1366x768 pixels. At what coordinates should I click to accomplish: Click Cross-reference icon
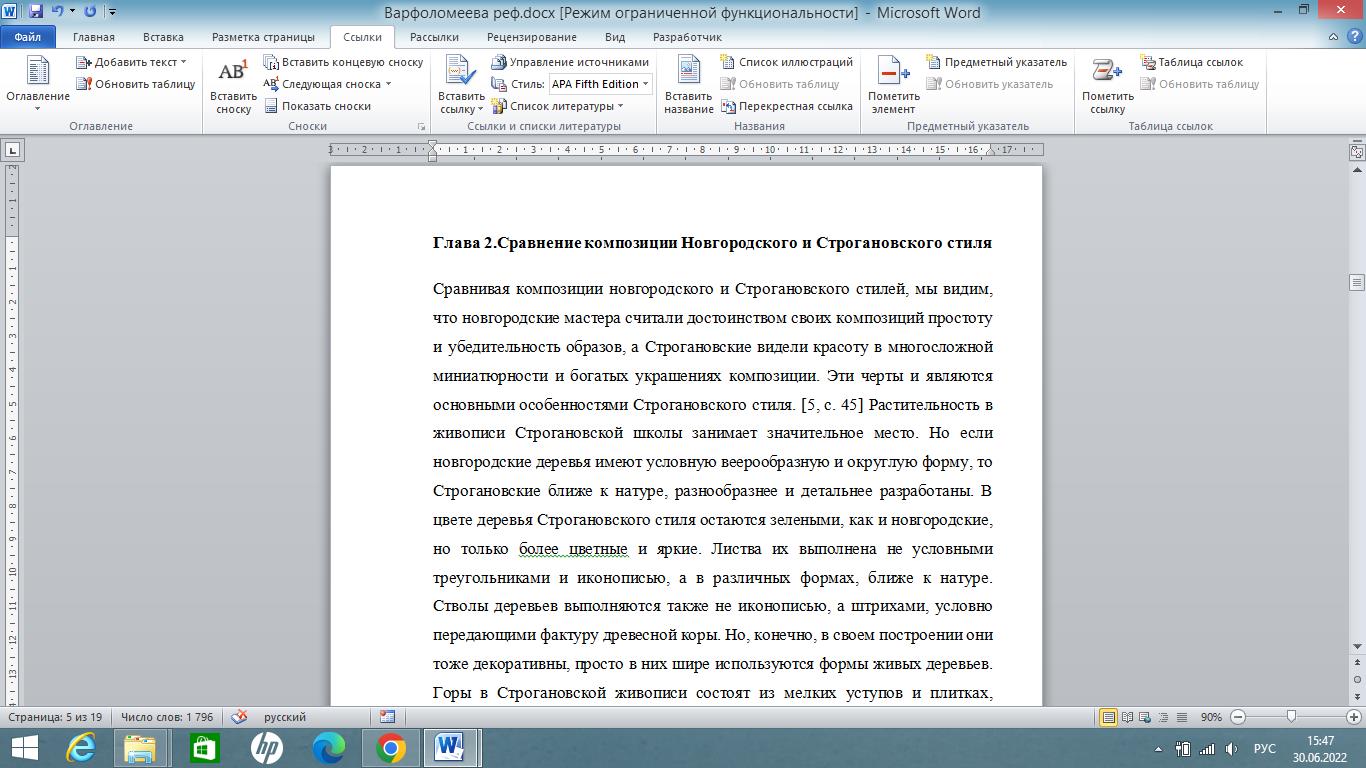730,106
